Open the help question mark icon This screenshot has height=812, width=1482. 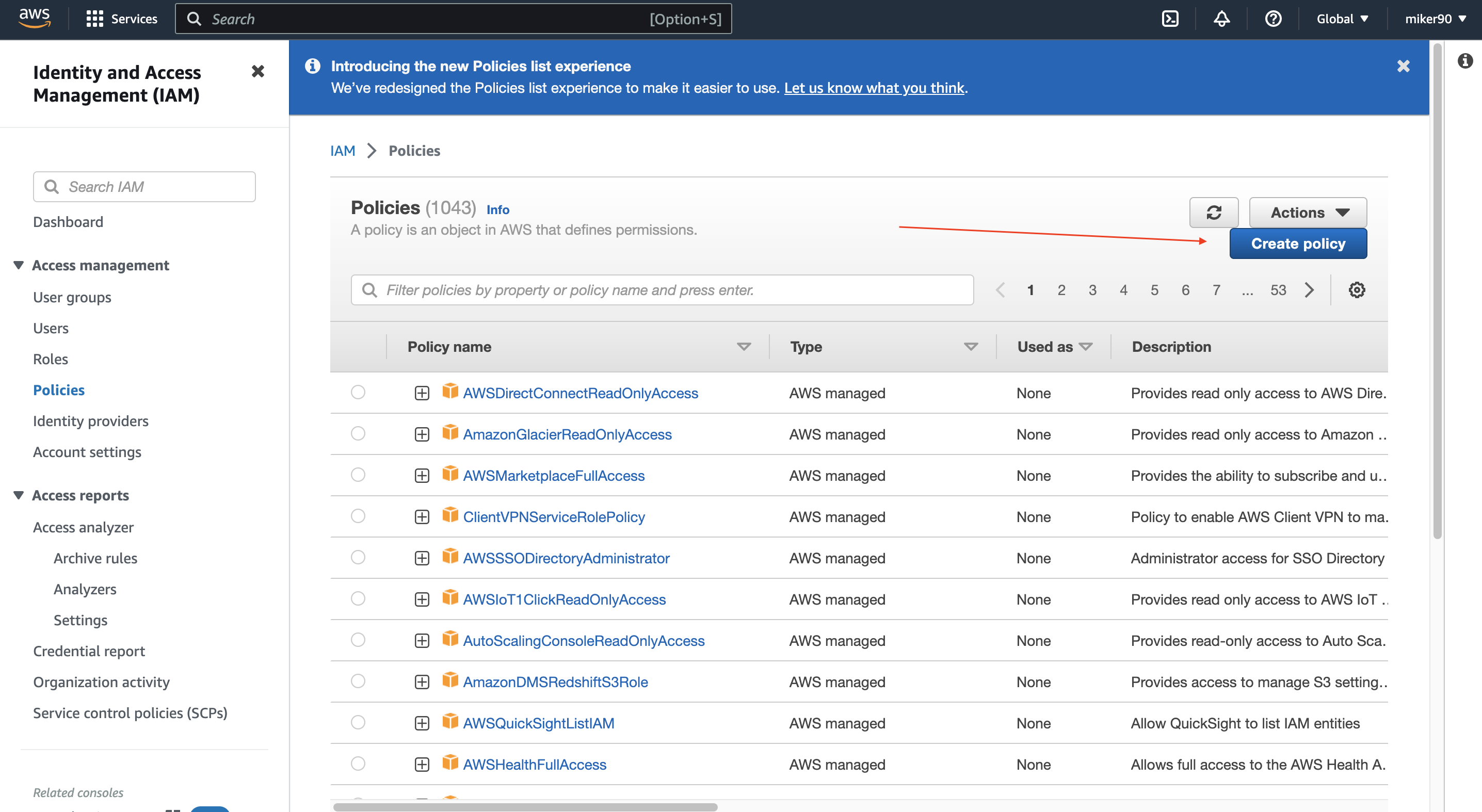pyautogui.click(x=1273, y=19)
